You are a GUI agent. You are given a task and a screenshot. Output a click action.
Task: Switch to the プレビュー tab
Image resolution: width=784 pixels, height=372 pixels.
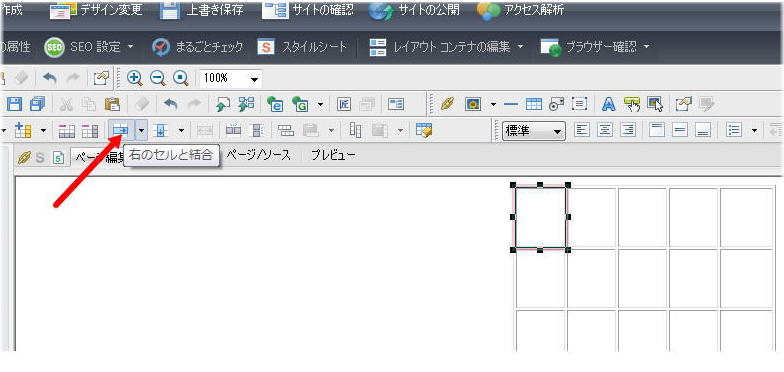coord(334,155)
